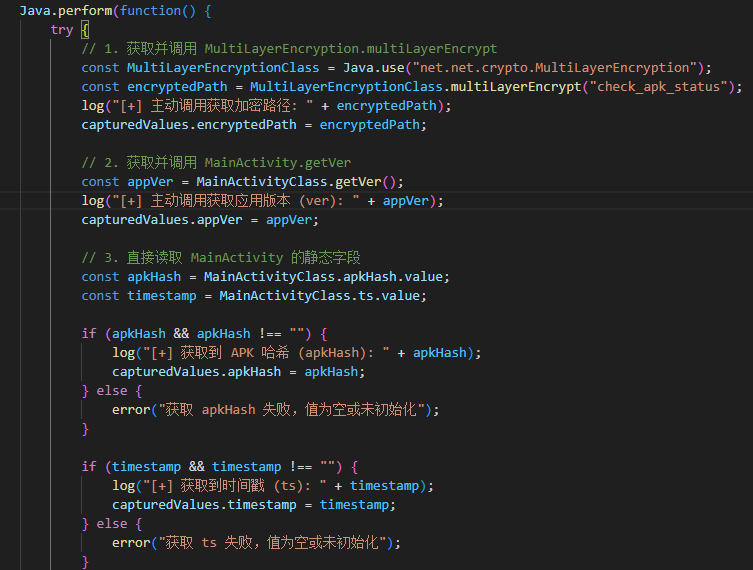The height and width of the screenshot is (570, 753).
Task: Click the log line printing APK 哈希 (apkHash)
Action: tap(297, 353)
